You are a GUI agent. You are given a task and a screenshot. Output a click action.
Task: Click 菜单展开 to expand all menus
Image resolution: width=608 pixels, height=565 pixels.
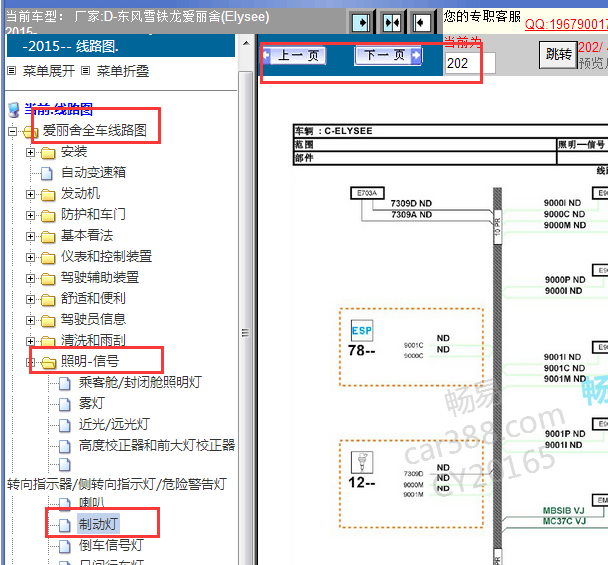(48, 71)
